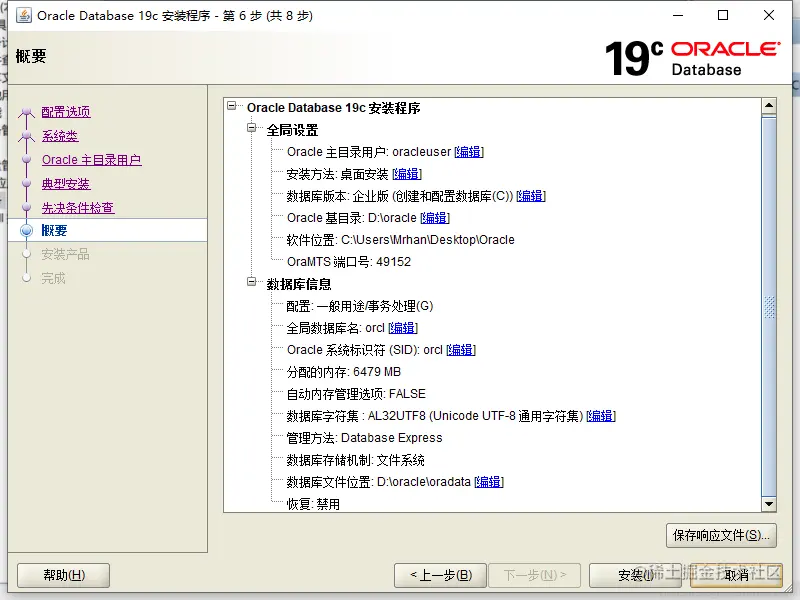The height and width of the screenshot is (600, 800).
Task: Maximize the Oracle installer window
Action: click(x=723, y=15)
